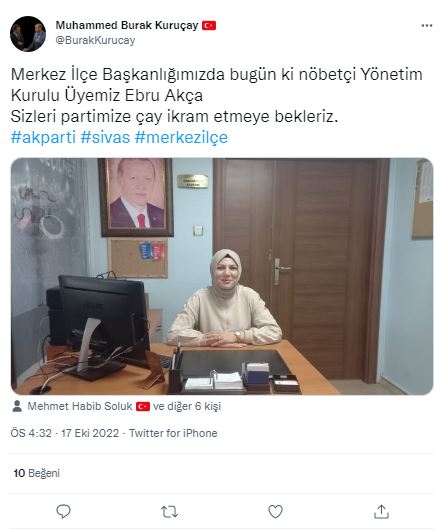Open Mehmet Habib Soluk tagged user
The image size is (444, 530).
click(x=80, y=406)
